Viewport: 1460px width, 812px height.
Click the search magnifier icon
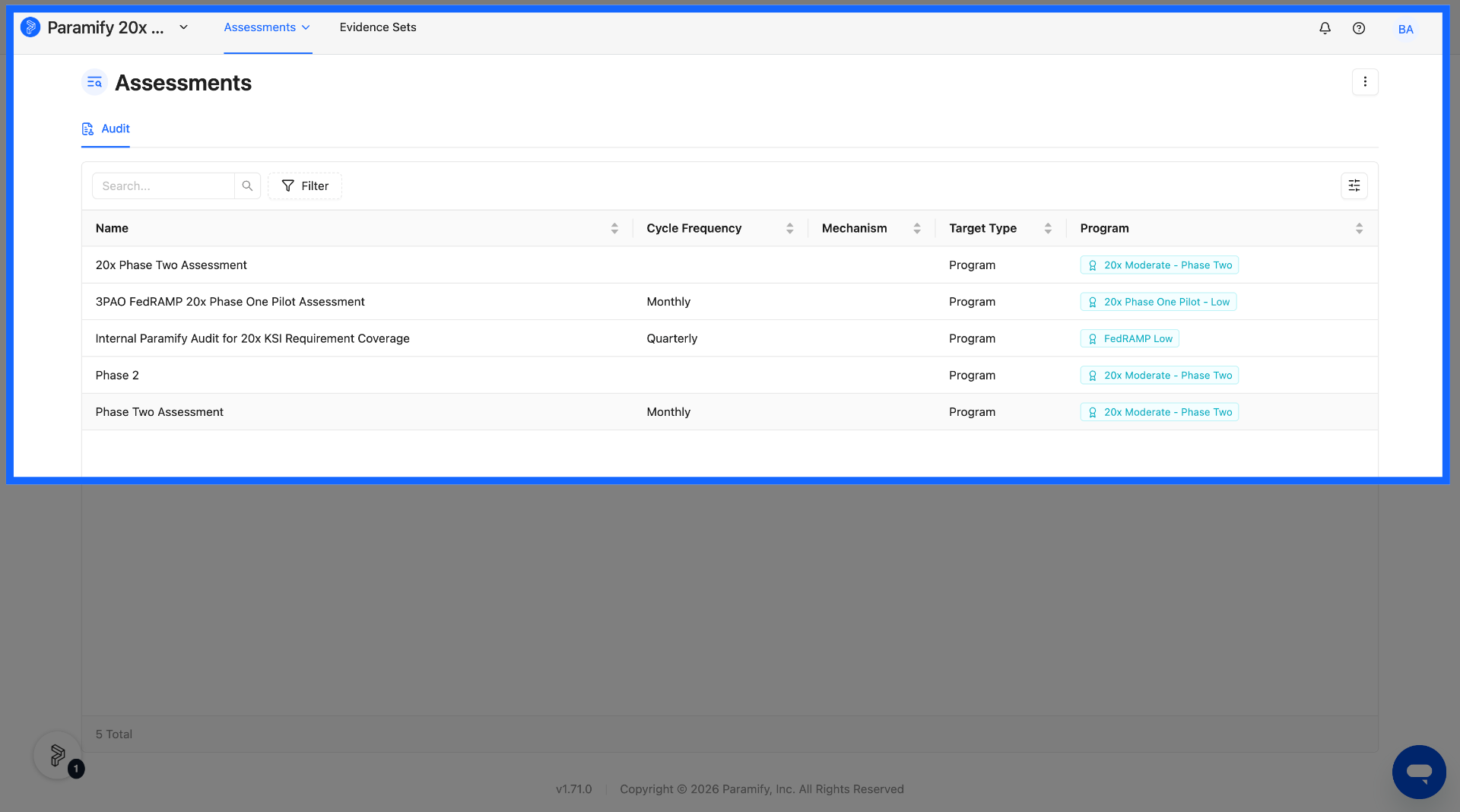[247, 186]
